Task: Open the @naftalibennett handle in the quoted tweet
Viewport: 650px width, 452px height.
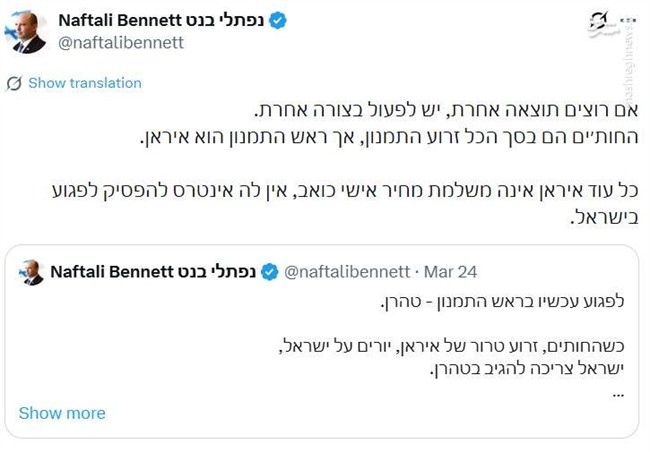Action: coord(347,271)
